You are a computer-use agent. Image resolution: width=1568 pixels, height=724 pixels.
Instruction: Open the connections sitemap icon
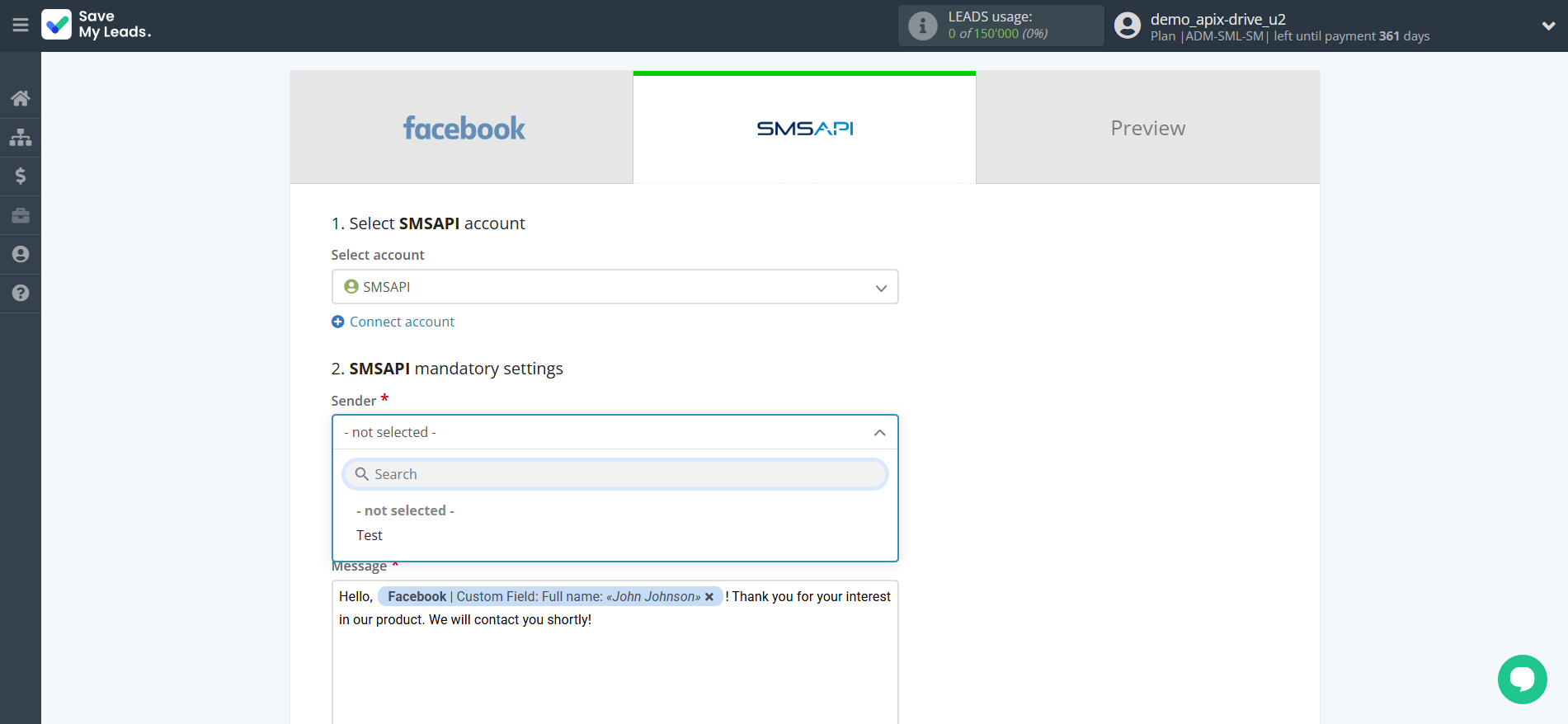21,137
